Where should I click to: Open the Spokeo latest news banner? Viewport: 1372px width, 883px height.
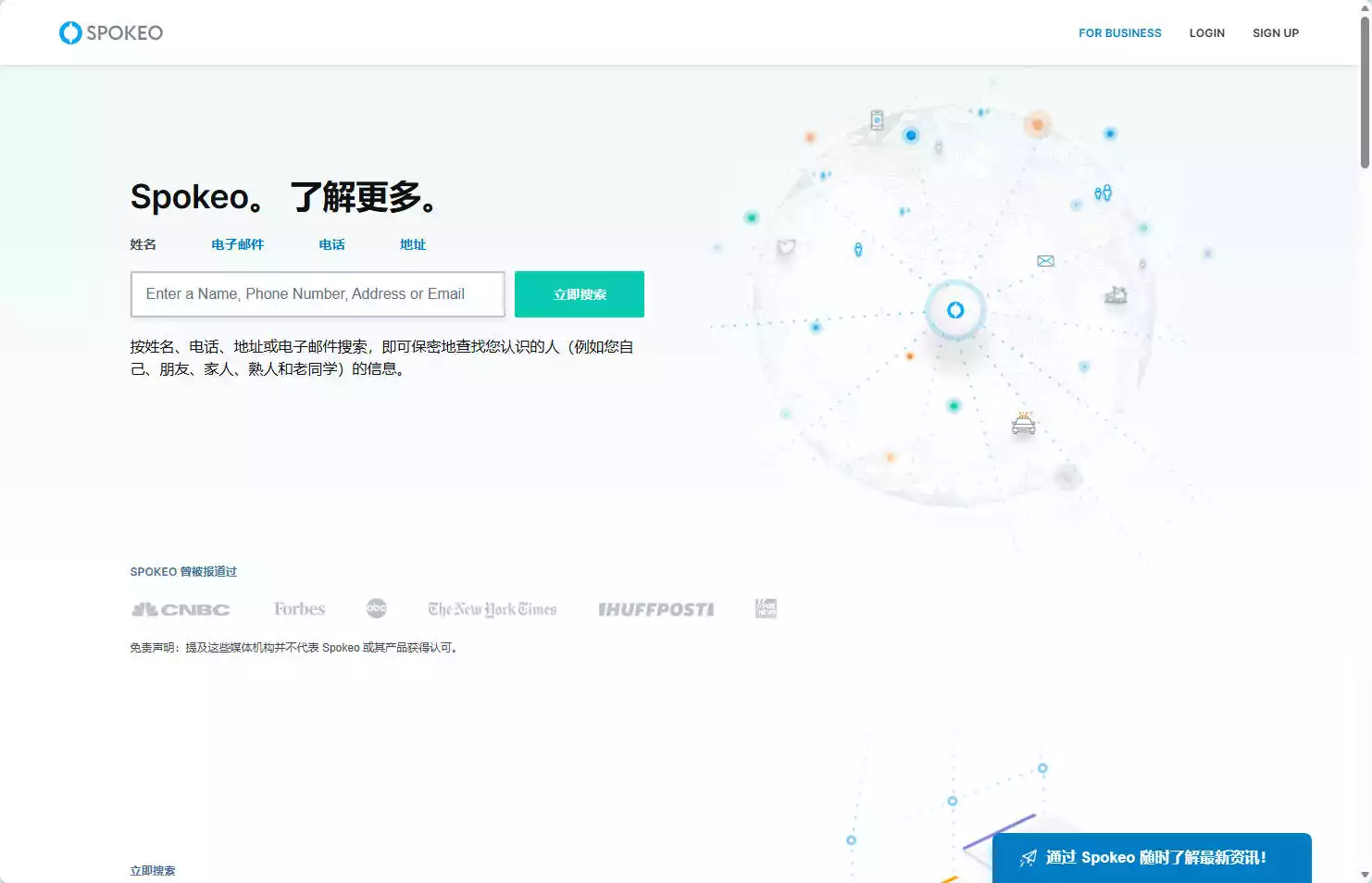(x=1152, y=858)
